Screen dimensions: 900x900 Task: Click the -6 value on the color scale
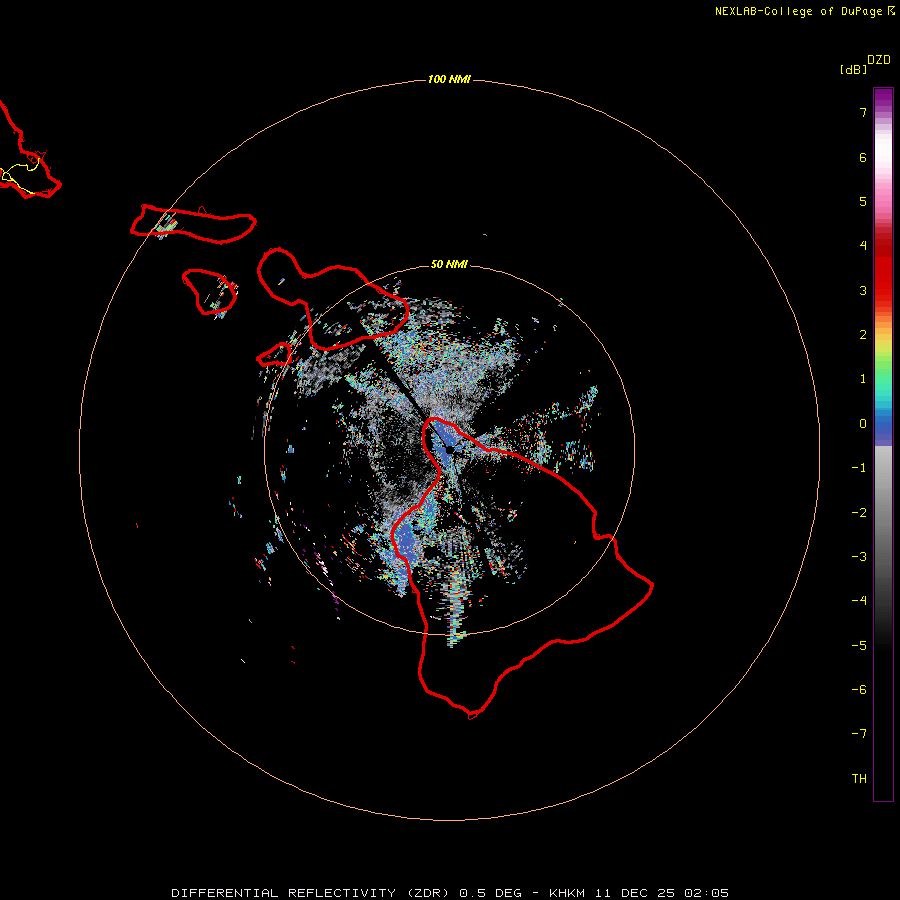click(x=859, y=690)
